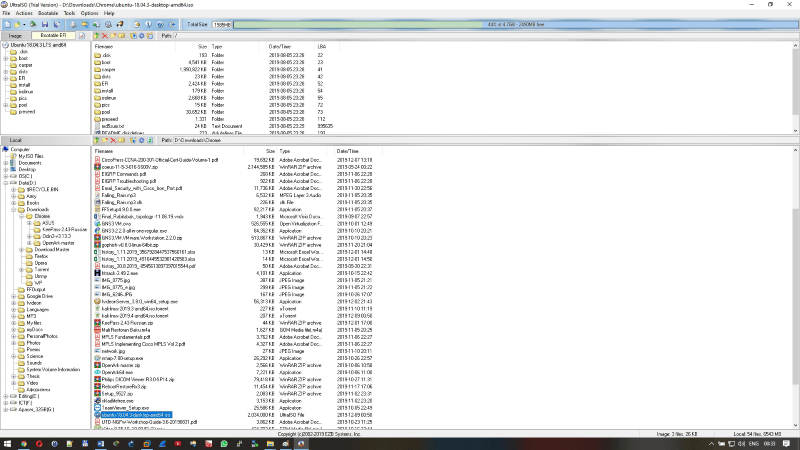Open WhatsApp from the taskbar

[x=224, y=444]
